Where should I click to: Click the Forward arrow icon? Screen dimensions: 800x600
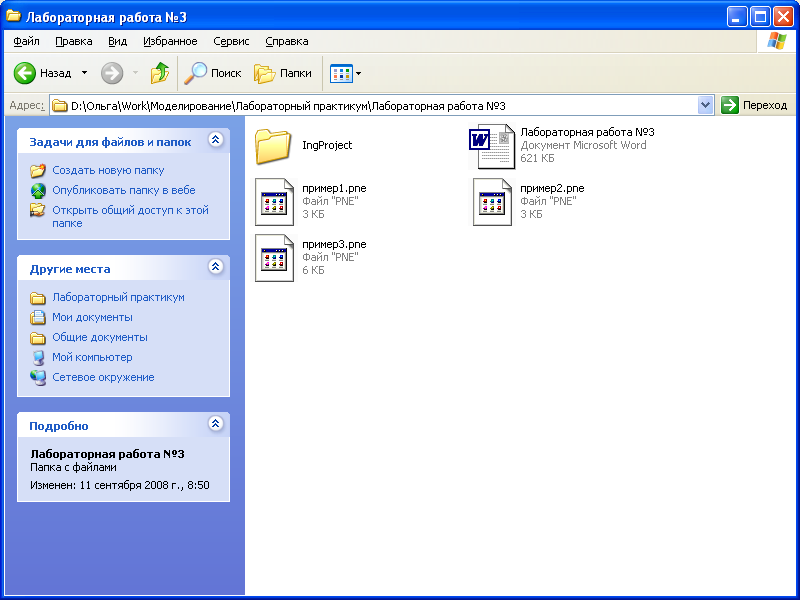112,73
